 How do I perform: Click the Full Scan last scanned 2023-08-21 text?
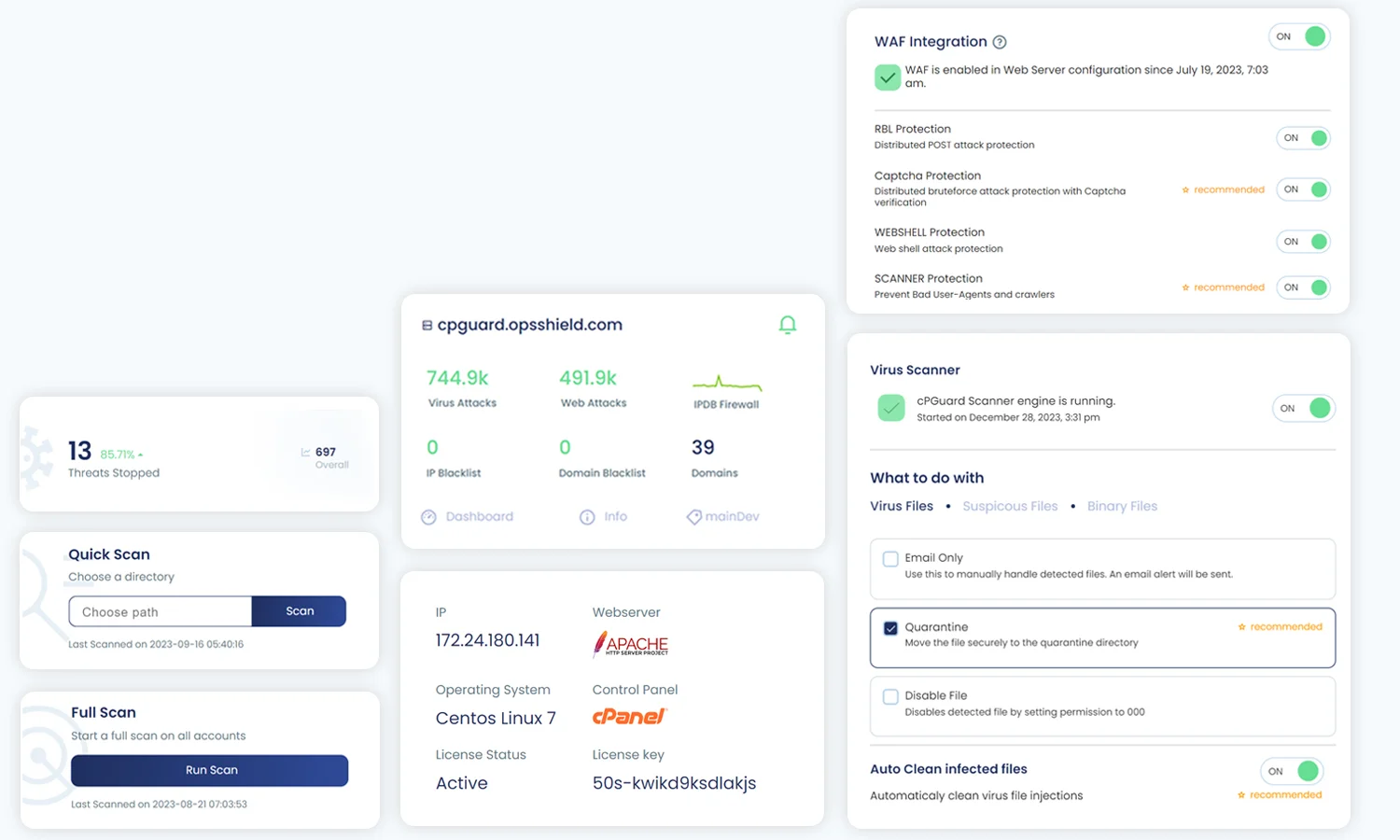(159, 804)
